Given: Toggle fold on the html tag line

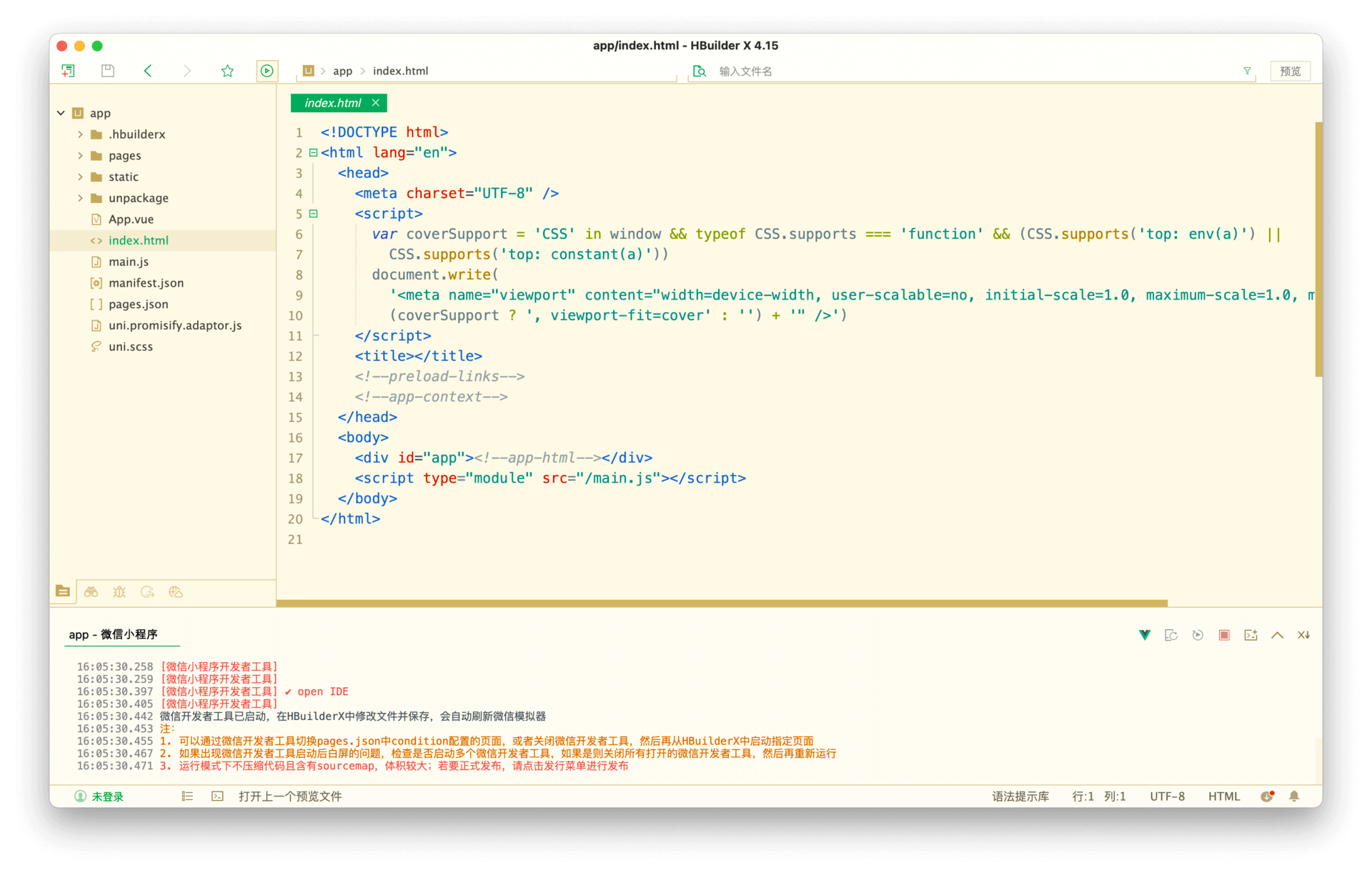Looking at the screenshot, I should pos(313,152).
